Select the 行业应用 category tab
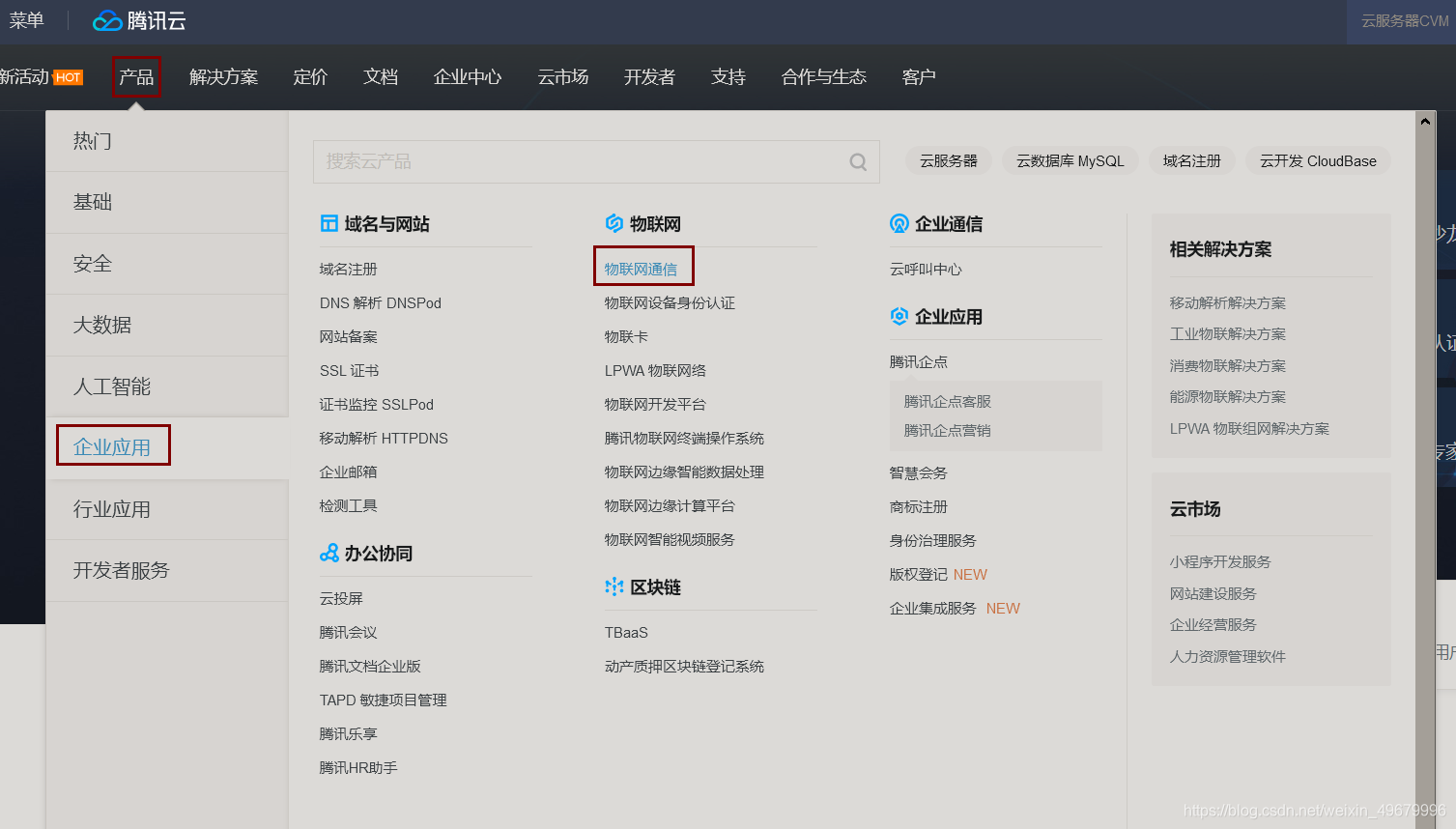This screenshot has width=1456, height=829. coord(167,509)
